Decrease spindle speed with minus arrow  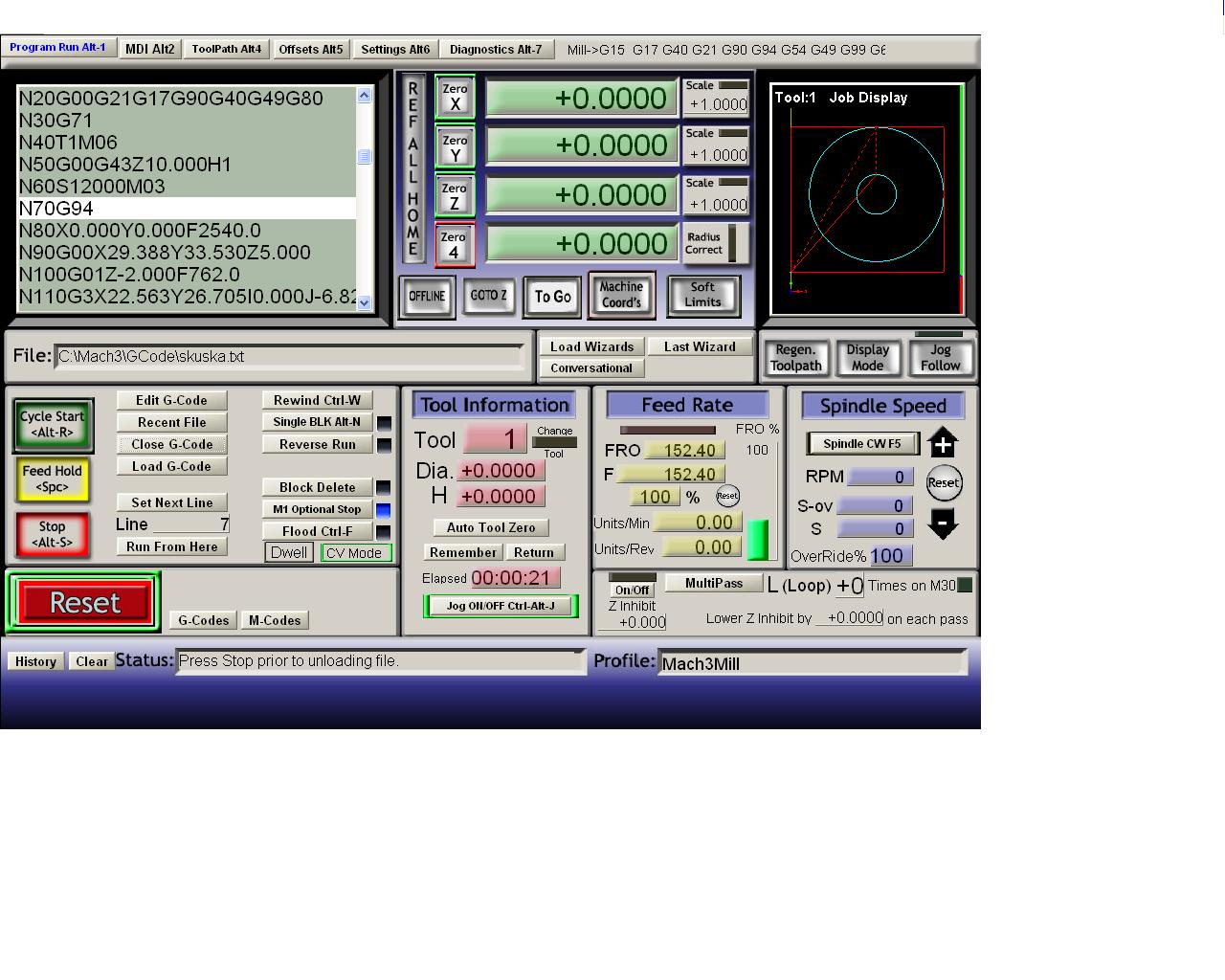943,523
